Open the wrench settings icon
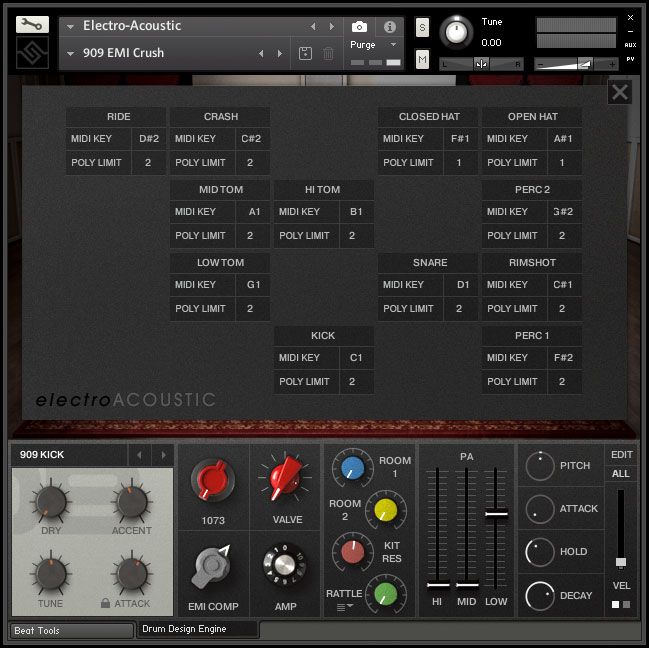Viewport: 649px width, 648px height. pyautogui.click(x=32, y=24)
